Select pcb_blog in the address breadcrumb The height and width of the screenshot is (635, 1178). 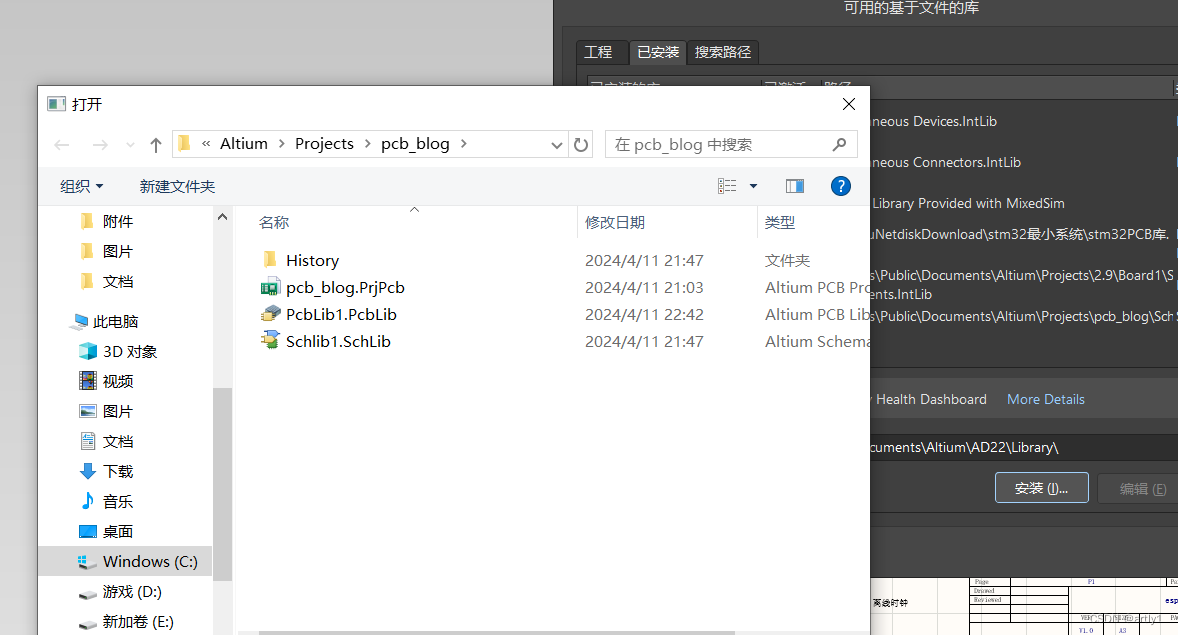415,144
